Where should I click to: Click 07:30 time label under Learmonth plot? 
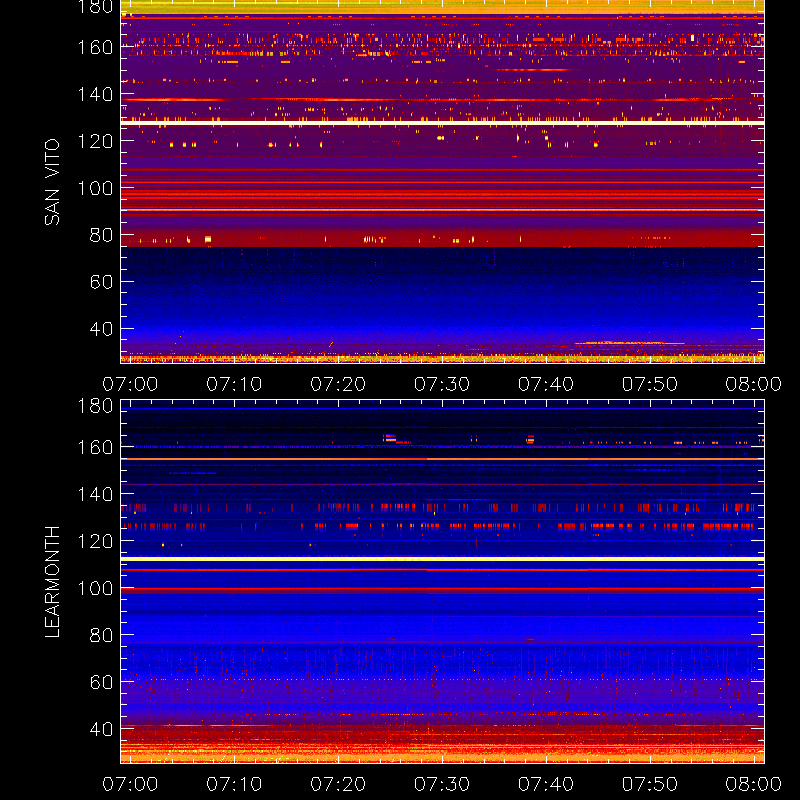pyautogui.click(x=442, y=784)
